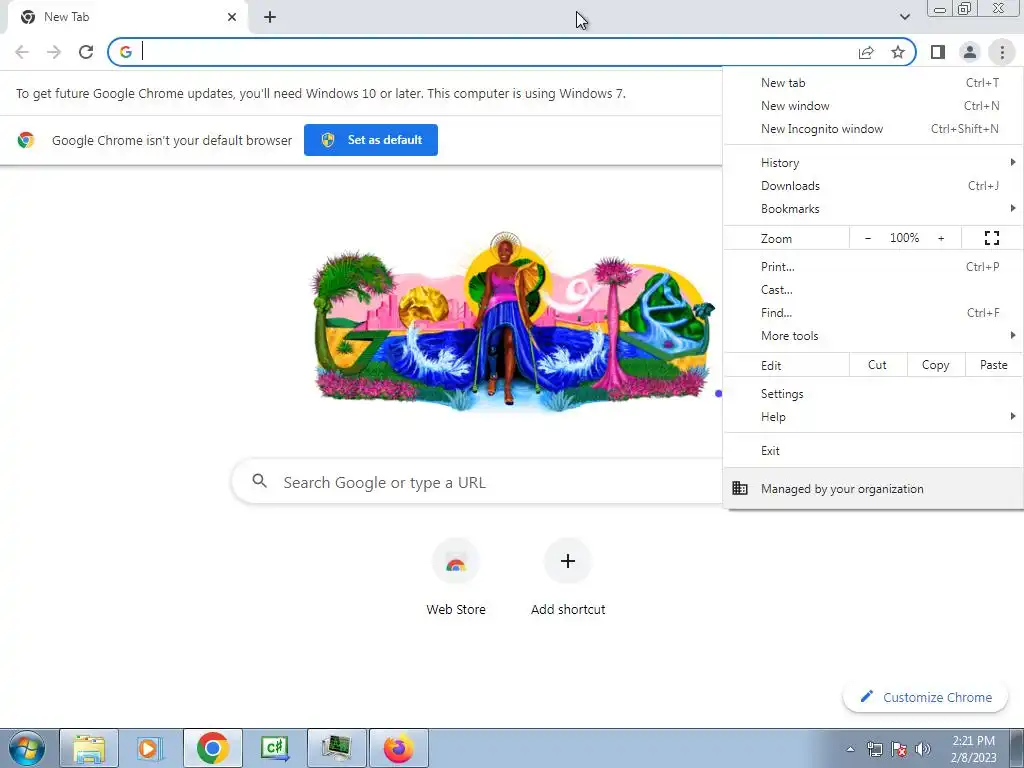Expand the Help submenu
Viewport: 1024px width, 768px height.
(873, 417)
